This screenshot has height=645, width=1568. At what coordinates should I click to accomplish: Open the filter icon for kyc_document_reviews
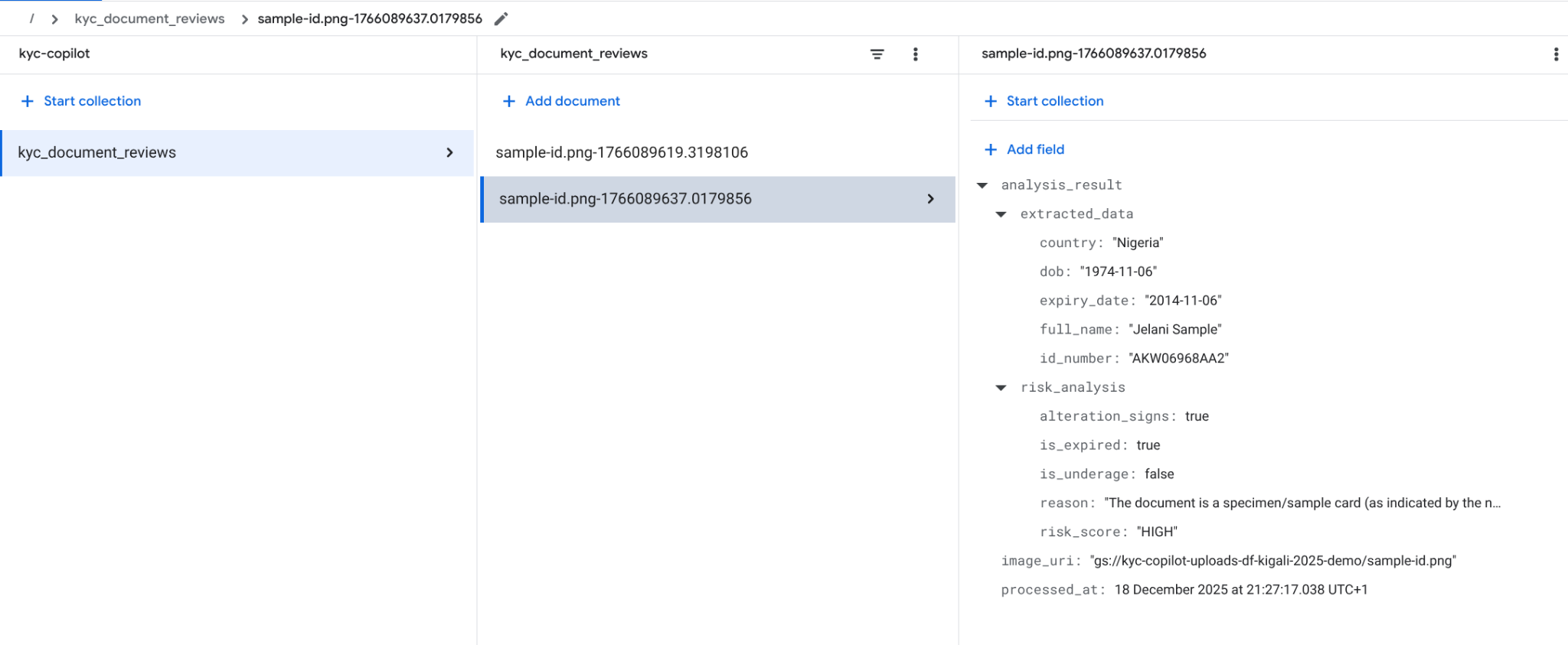coord(877,54)
